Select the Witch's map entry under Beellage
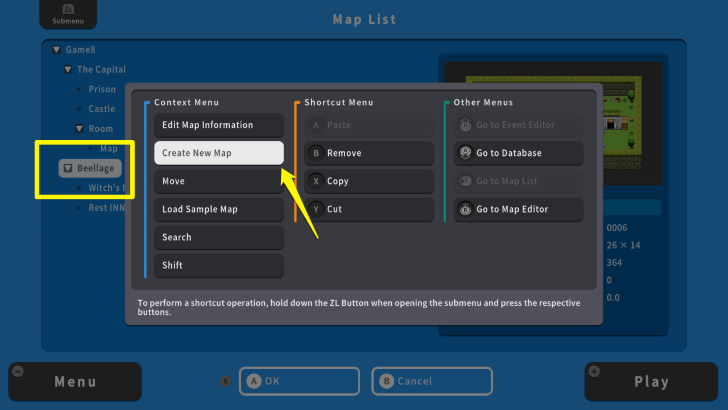728x410 pixels. click(x=106, y=188)
